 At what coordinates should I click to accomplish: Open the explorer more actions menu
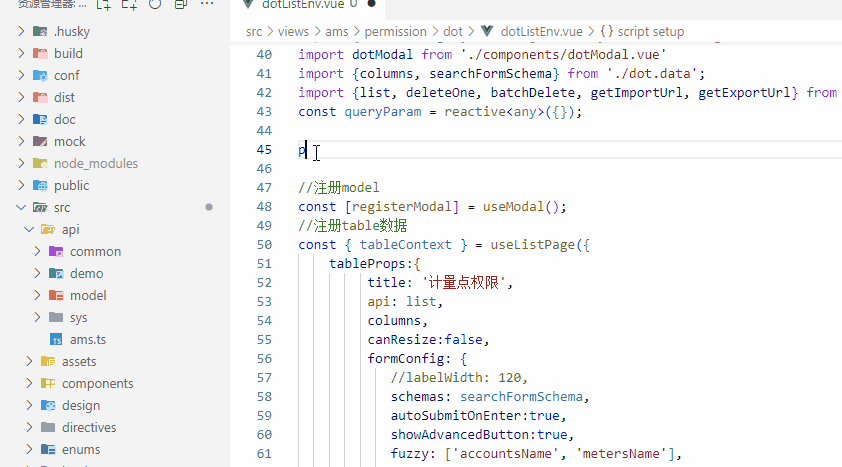[206, 5]
